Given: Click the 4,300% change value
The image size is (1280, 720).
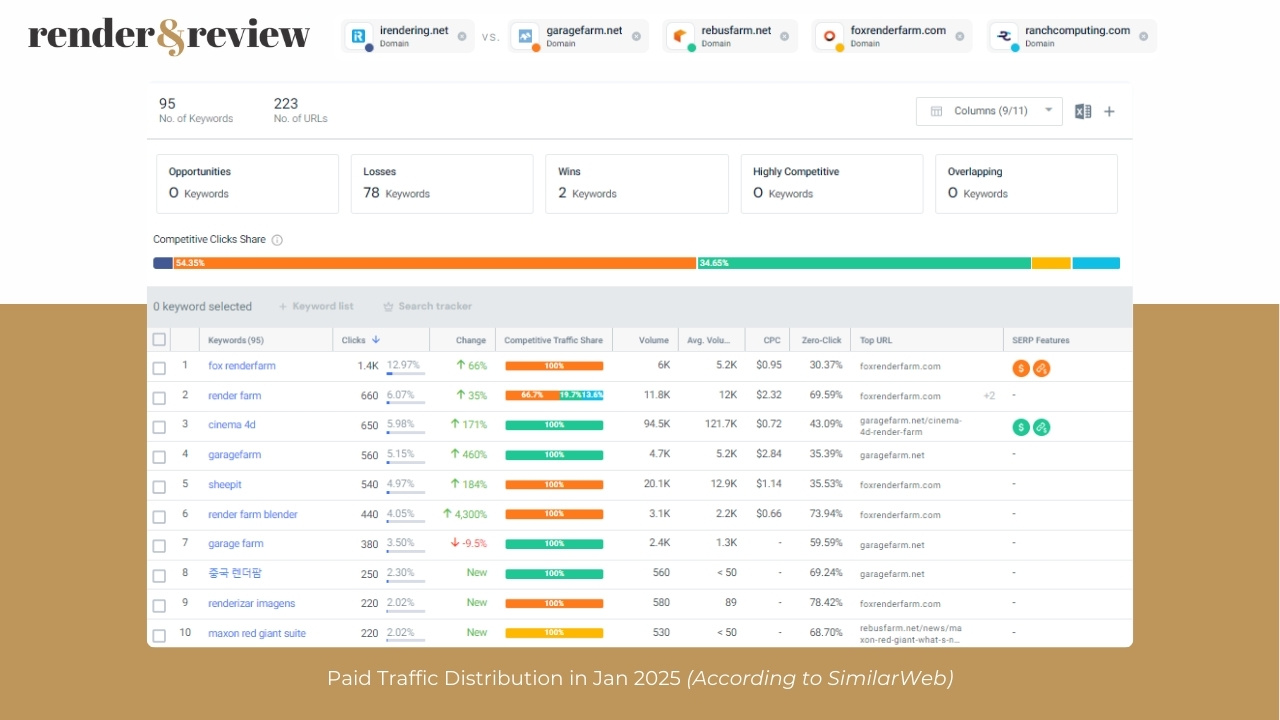Looking at the screenshot, I should point(464,514).
